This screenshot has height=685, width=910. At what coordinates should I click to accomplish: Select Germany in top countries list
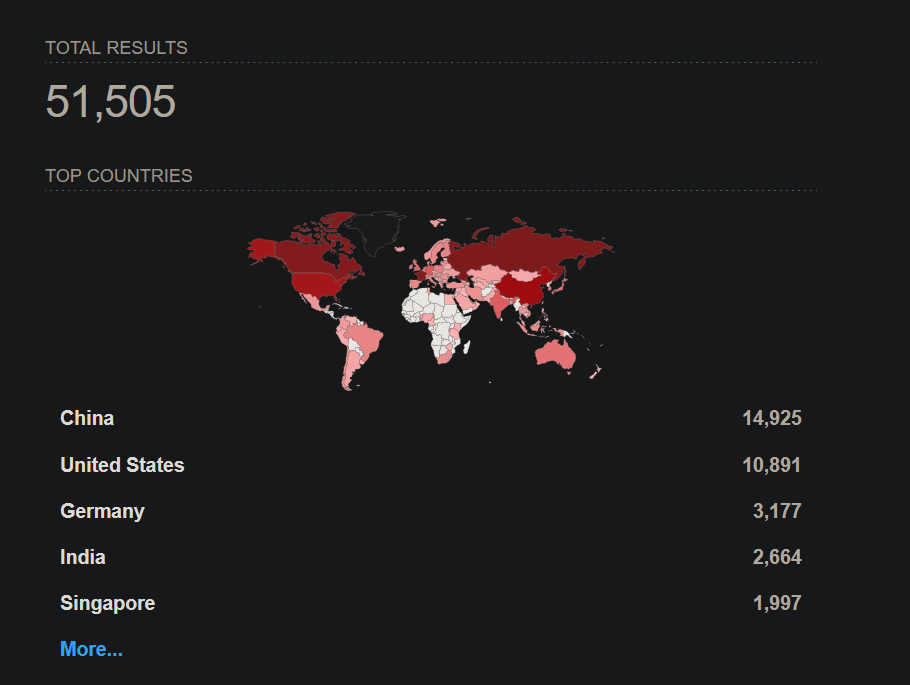(102, 511)
